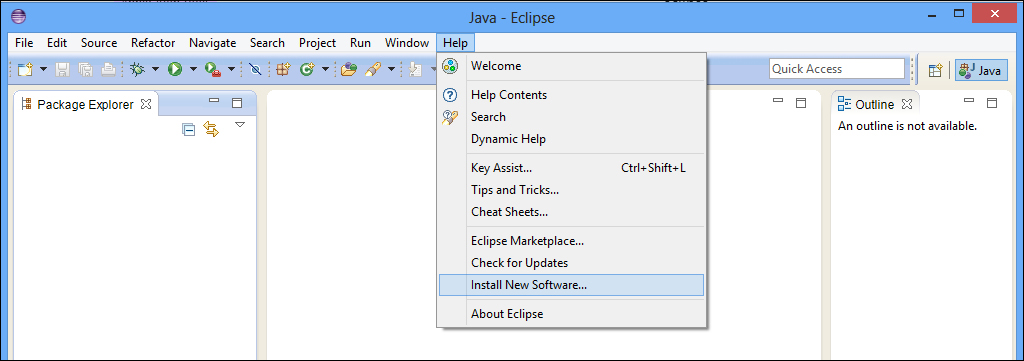Open the Refactor menu
The width and height of the screenshot is (1024, 361).
[153, 43]
